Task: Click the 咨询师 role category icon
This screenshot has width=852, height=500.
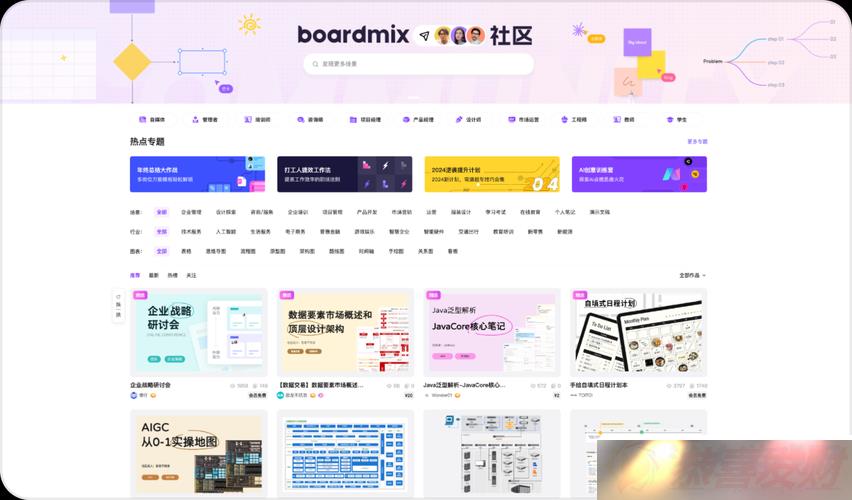Action: tap(300, 120)
